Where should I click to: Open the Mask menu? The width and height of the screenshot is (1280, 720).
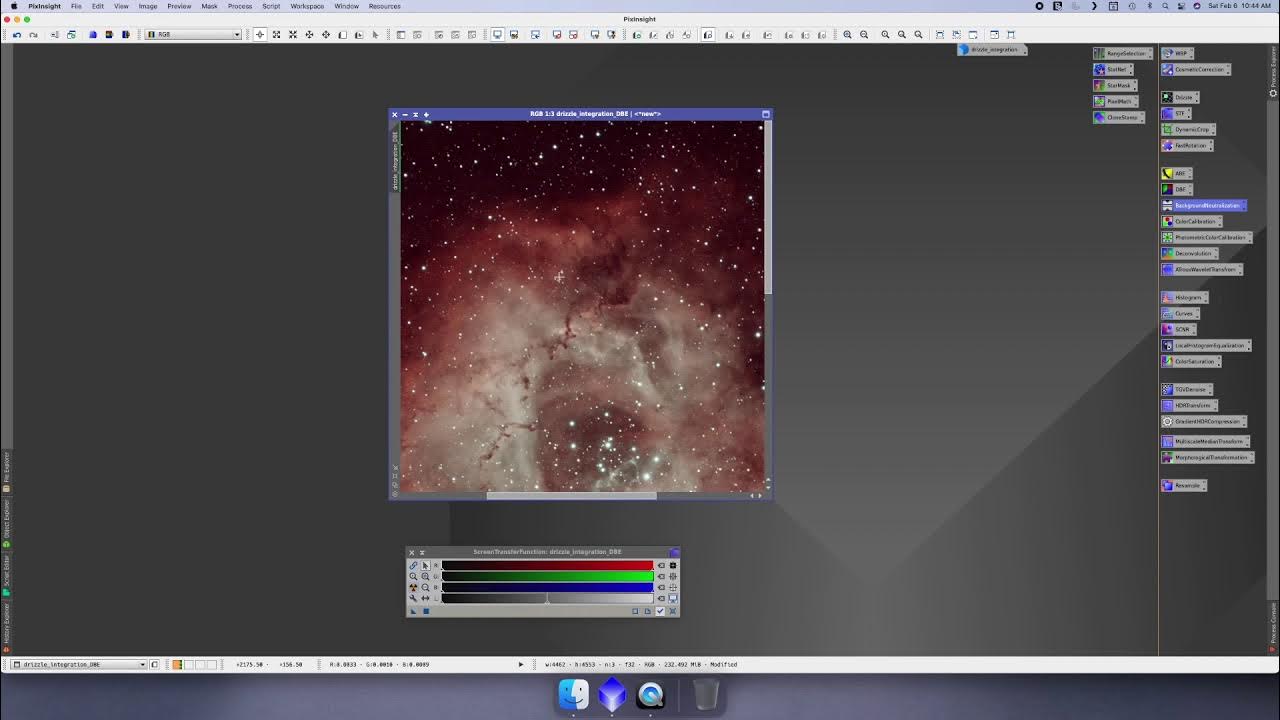point(209,6)
